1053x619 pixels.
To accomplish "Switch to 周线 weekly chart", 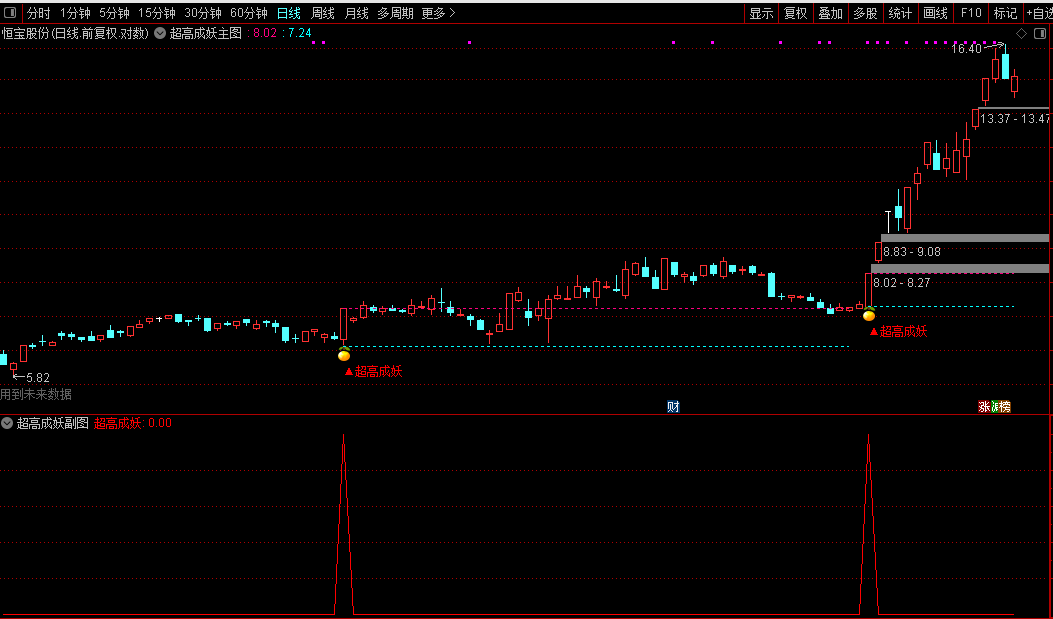I will tap(323, 13).
